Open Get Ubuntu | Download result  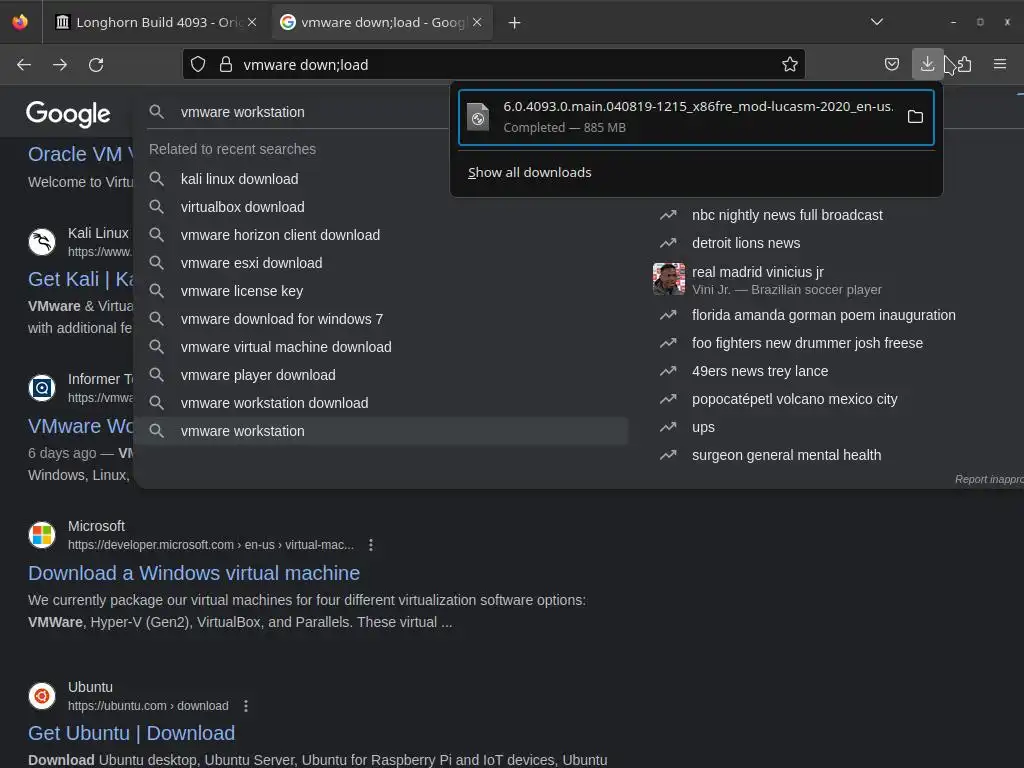tap(131, 733)
